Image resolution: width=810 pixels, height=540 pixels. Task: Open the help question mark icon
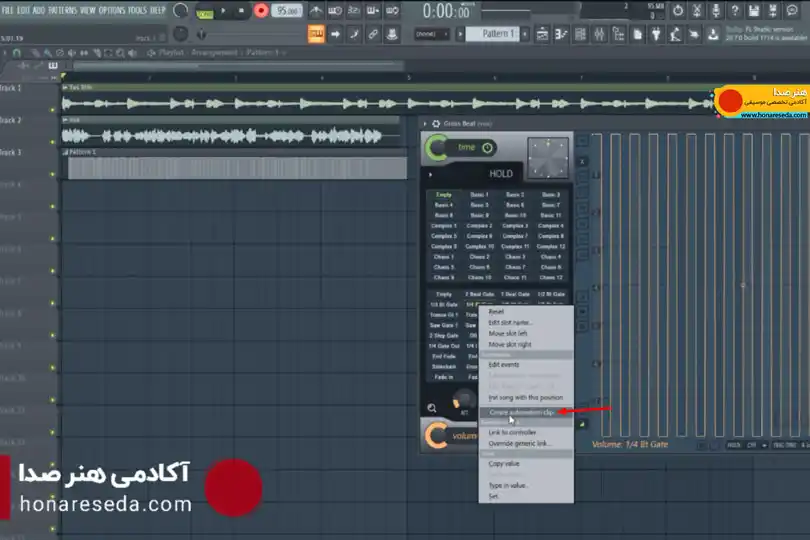735,10
